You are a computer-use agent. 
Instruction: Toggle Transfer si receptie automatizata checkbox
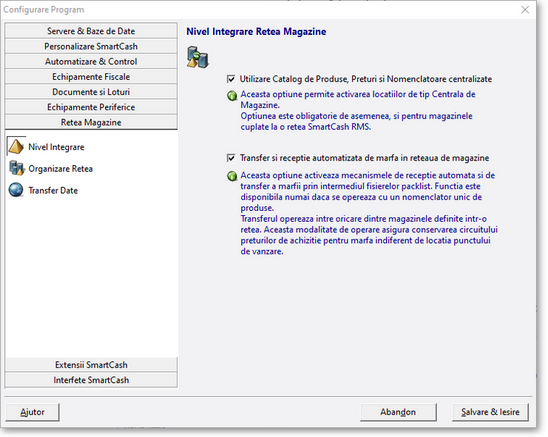231,158
